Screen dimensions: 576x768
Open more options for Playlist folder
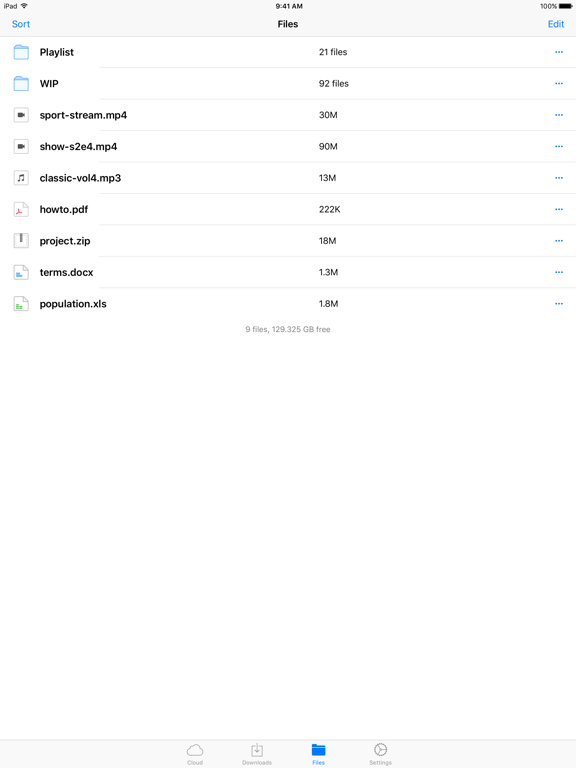coord(559,52)
